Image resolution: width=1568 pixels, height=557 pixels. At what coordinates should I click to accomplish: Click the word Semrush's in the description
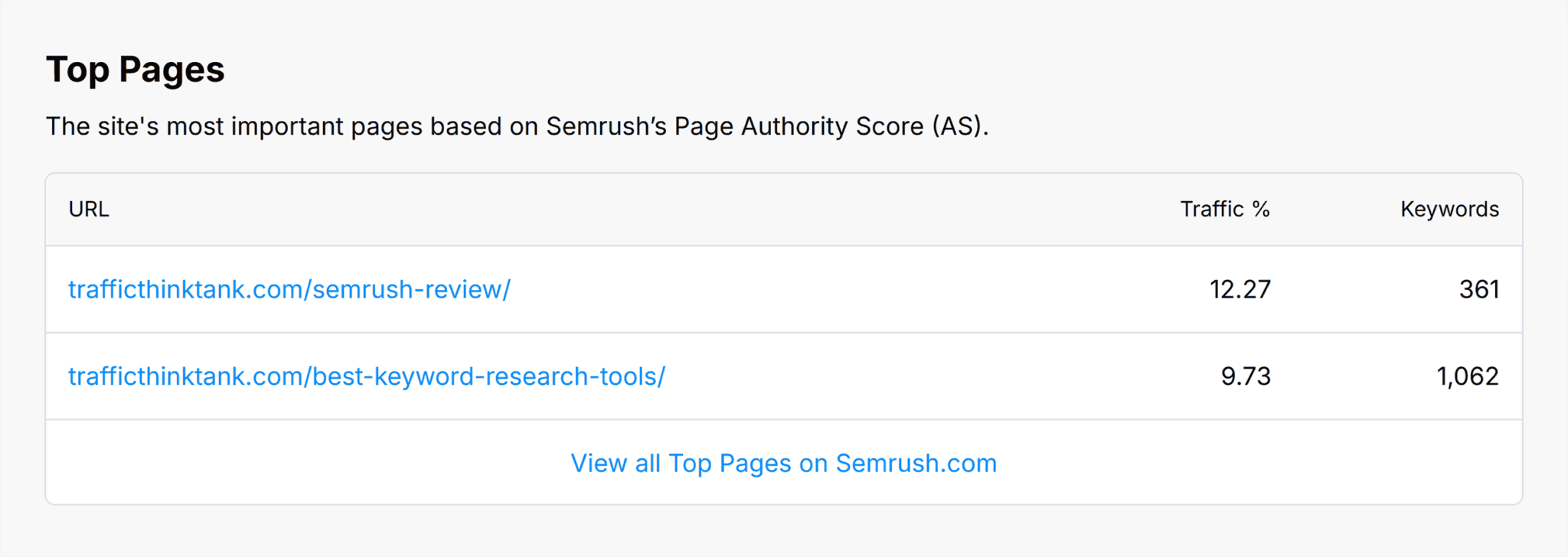pos(605,125)
